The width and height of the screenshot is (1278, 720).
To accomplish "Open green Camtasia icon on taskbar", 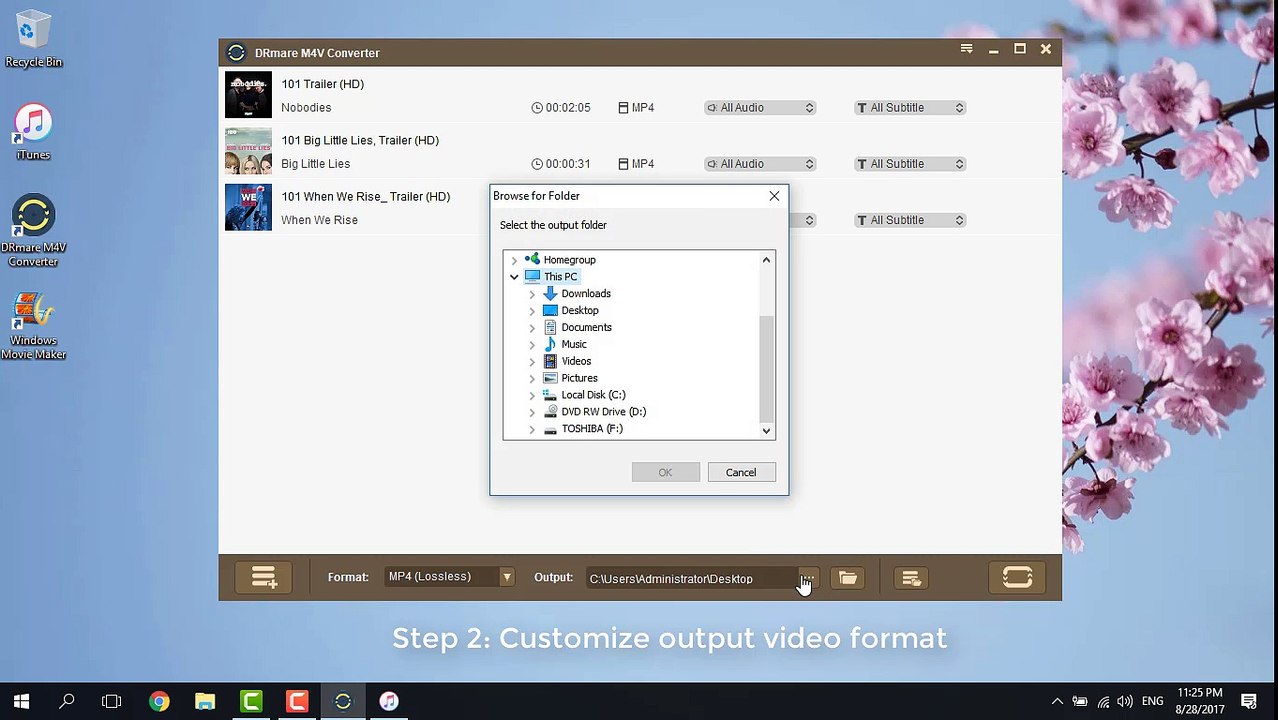I will 251,701.
